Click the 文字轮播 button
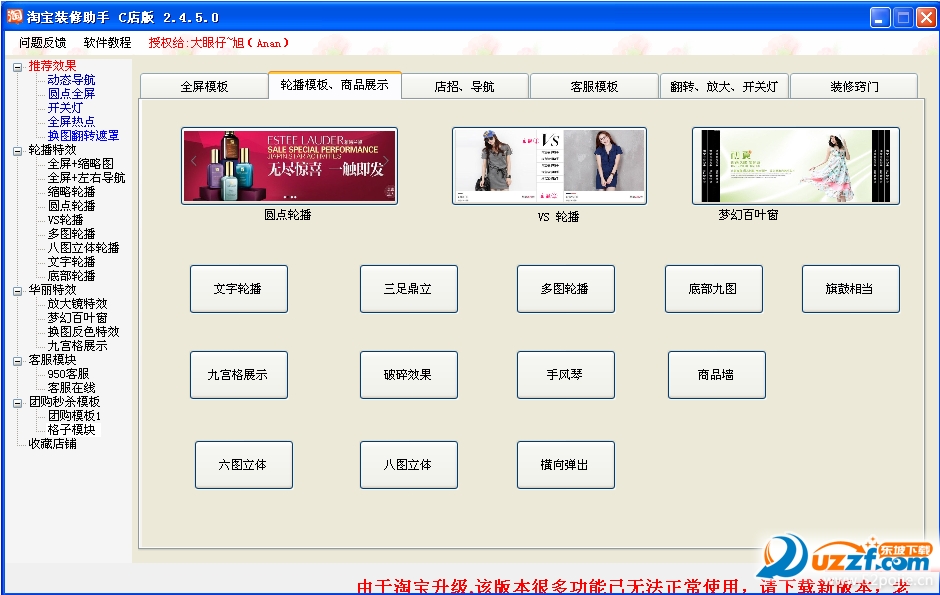The image size is (940, 595). pos(239,288)
